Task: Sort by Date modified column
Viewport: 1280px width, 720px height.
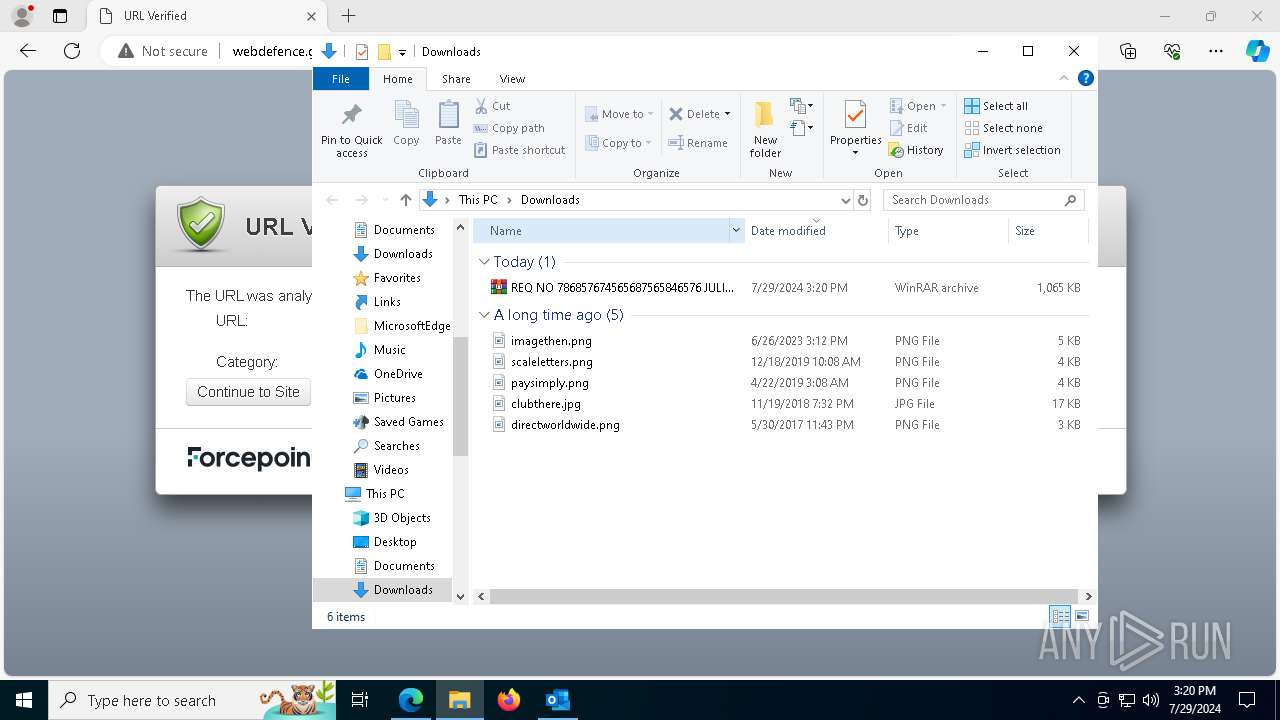Action: click(816, 231)
